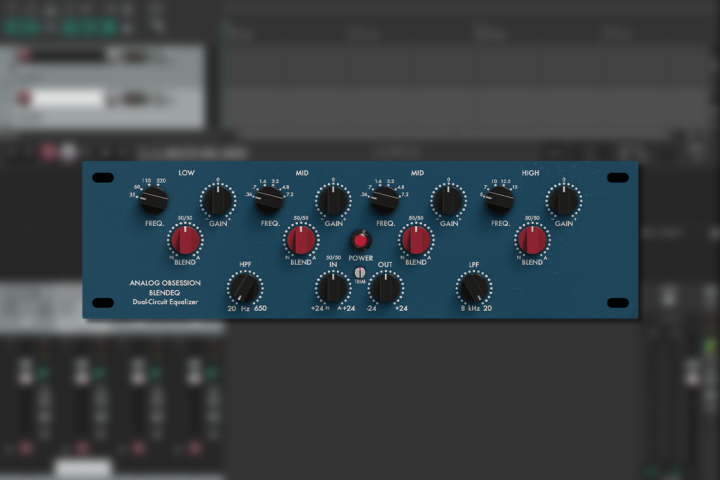Screen dimensions: 720x480
Task: Click the FREQ. knob of MID band beside LOW
Action: [x=269, y=200]
